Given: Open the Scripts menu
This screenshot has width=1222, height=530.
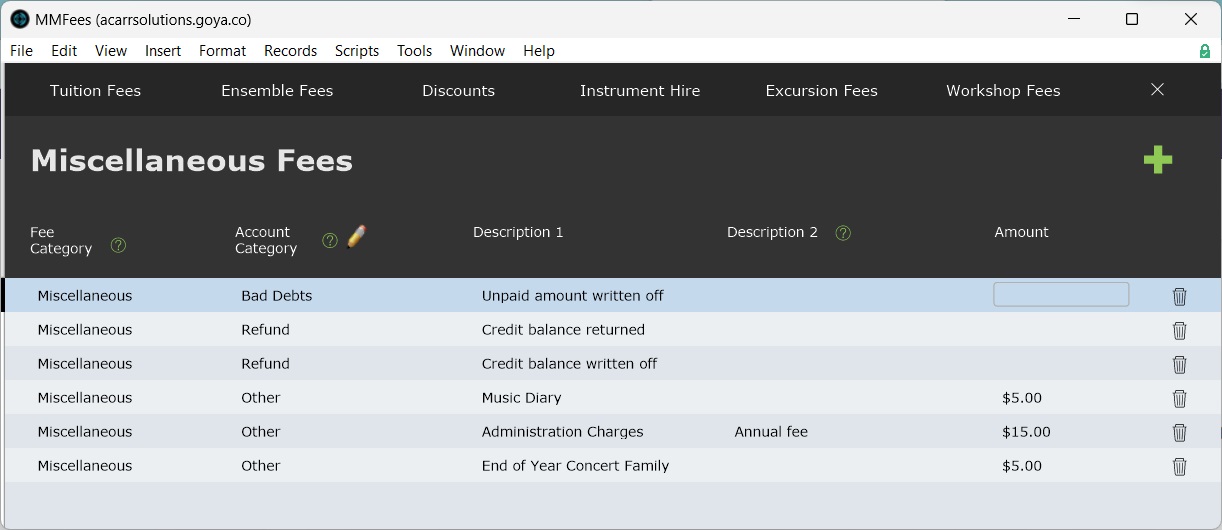Looking at the screenshot, I should tap(357, 51).
